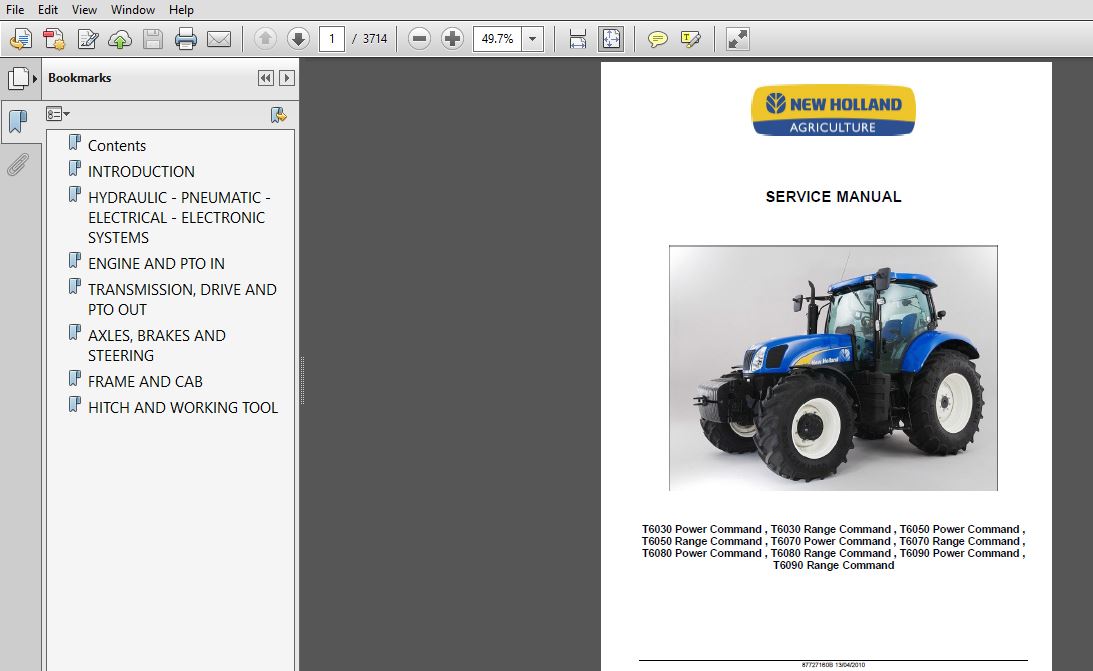Click the current page number field
1093x671 pixels.
[x=332, y=38]
